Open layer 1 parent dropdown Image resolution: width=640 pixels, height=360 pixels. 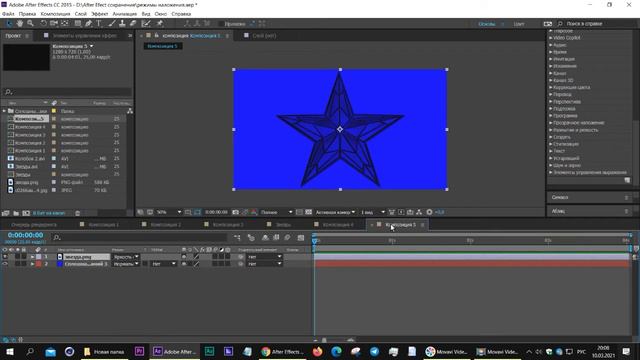pos(264,257)
